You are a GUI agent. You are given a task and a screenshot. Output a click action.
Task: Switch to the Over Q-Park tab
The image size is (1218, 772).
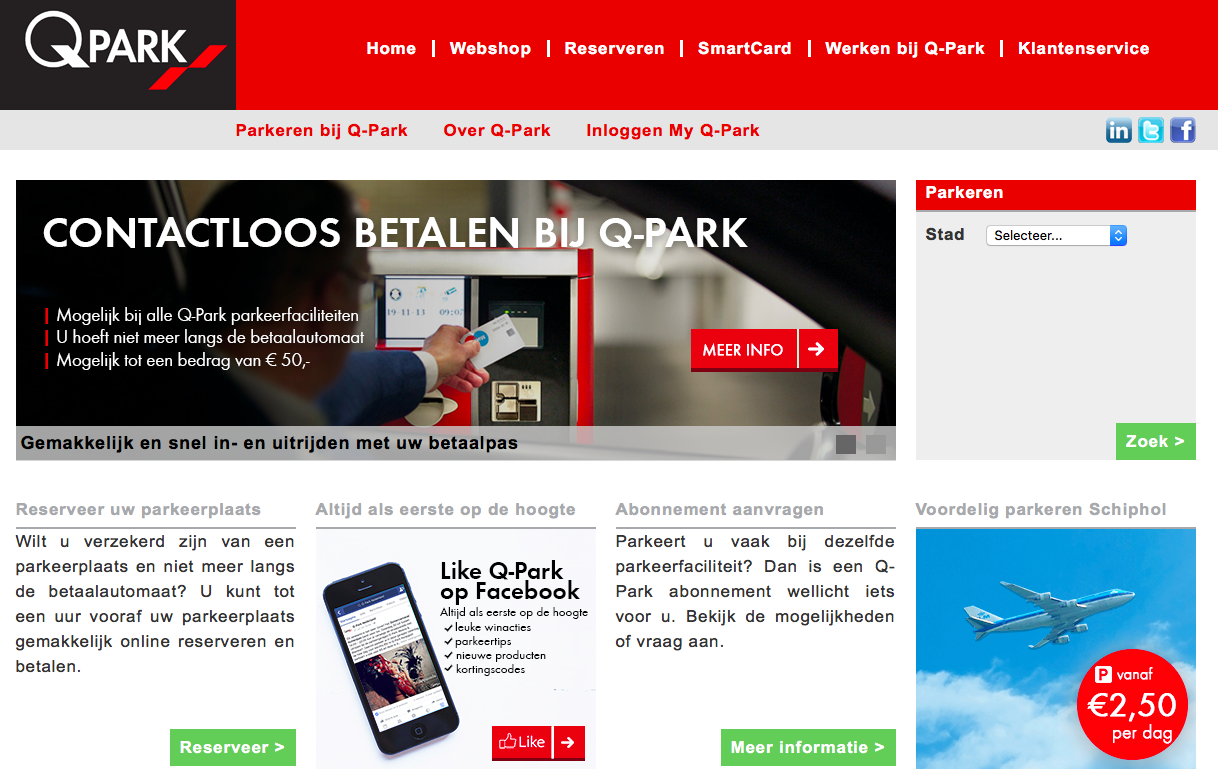[497, 130]
